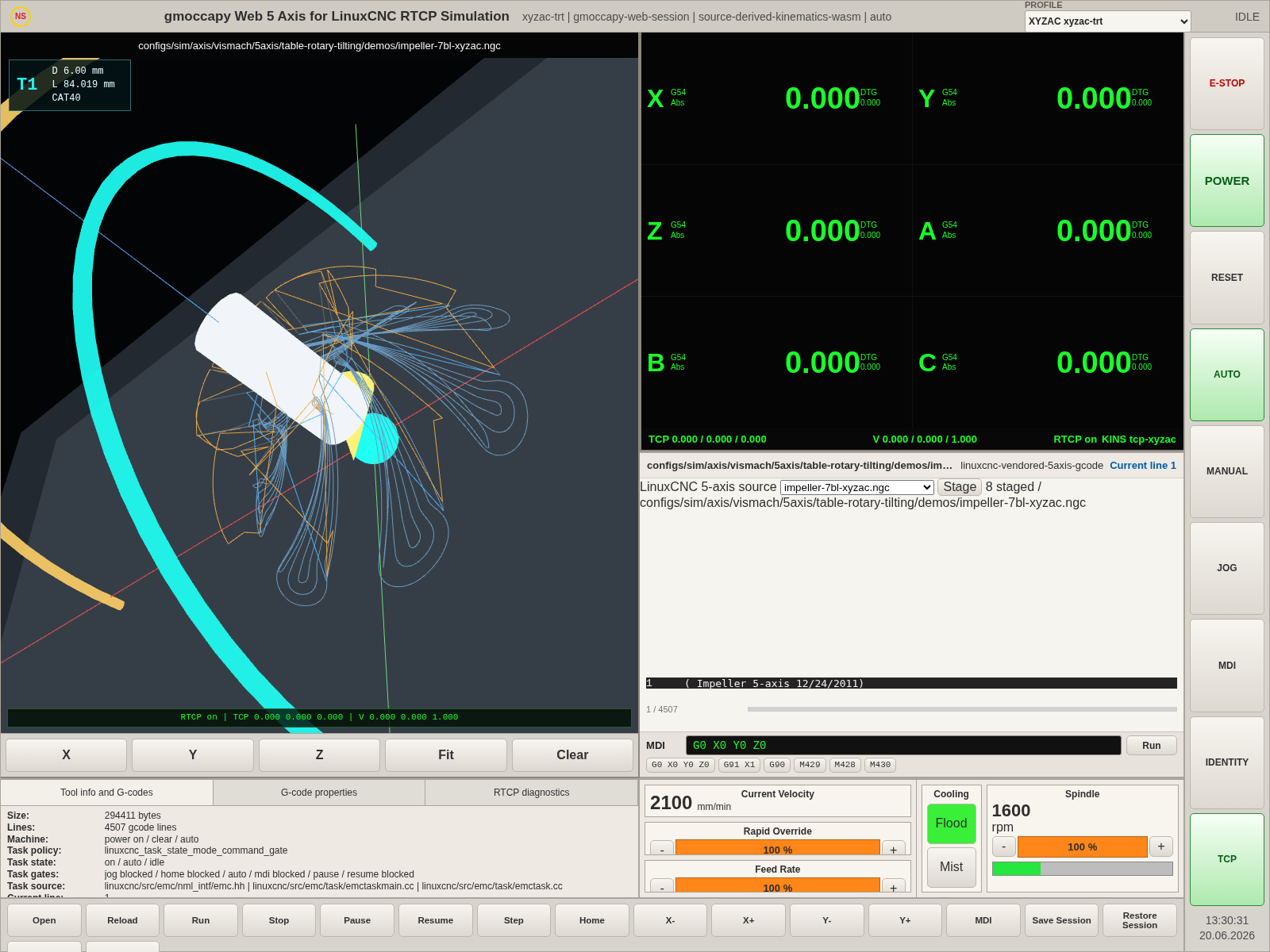Click the T1 tool info badge
1270x952 pixels.
tap(70, 85)
